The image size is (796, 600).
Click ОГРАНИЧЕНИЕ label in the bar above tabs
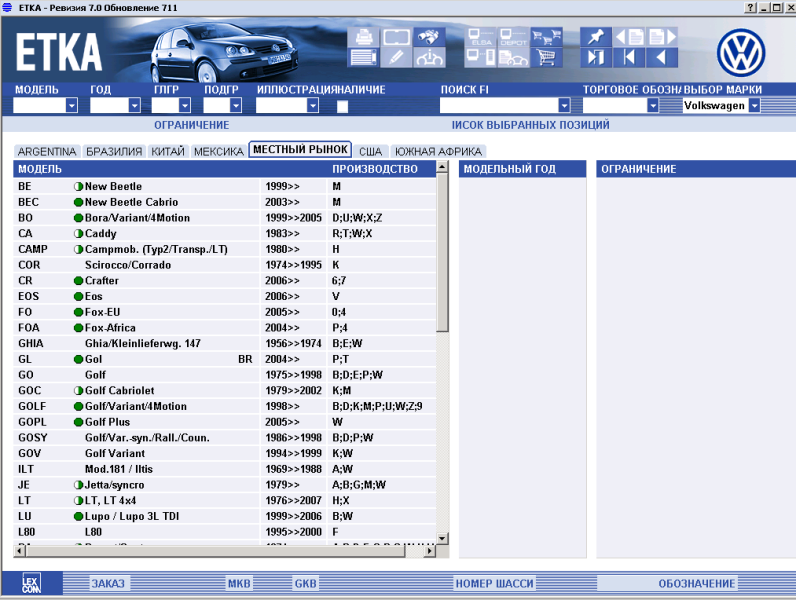[x=192, y=125]
